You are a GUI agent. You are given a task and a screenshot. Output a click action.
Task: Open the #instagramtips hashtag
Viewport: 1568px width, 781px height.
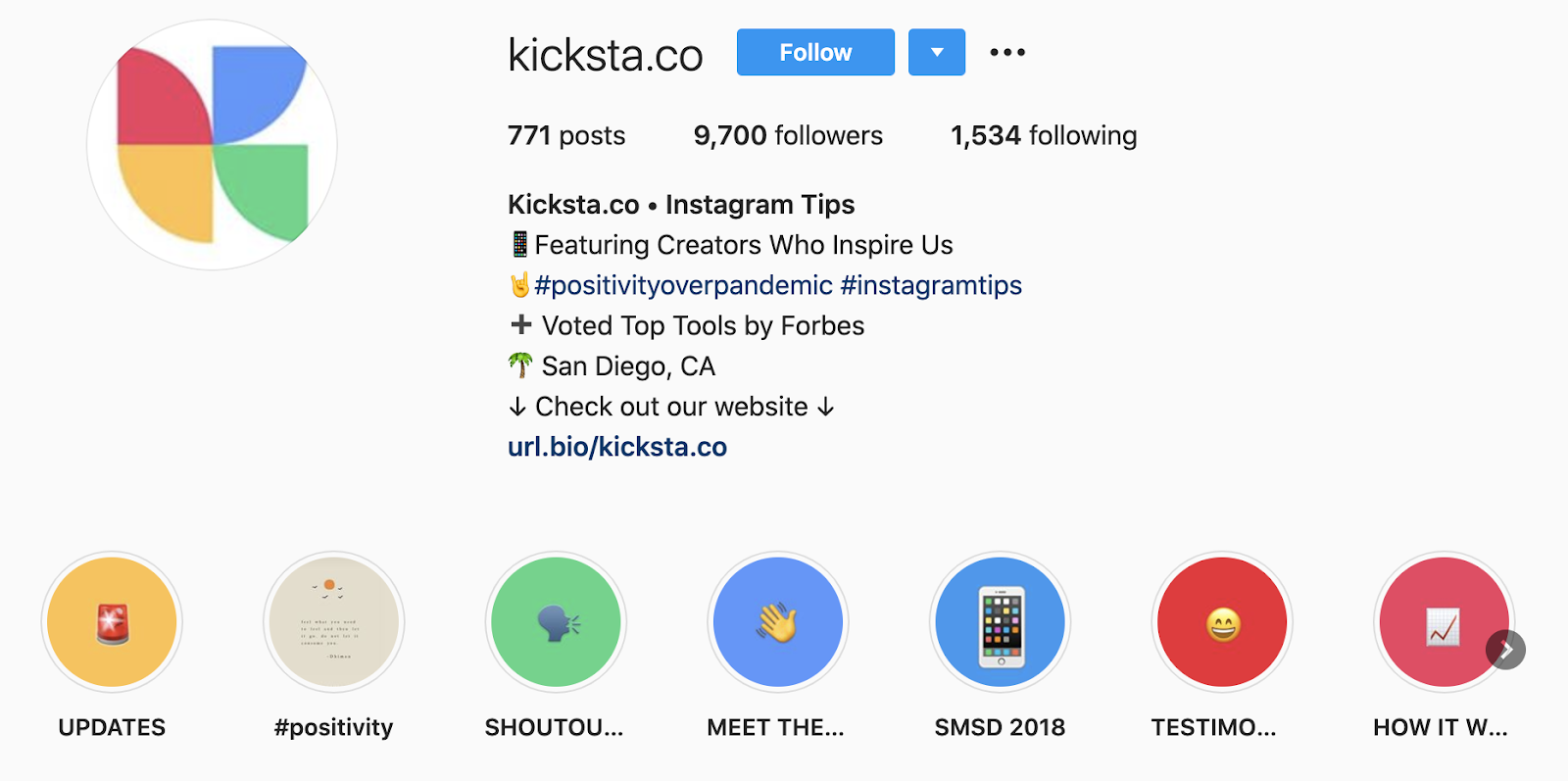coord(931,285)
